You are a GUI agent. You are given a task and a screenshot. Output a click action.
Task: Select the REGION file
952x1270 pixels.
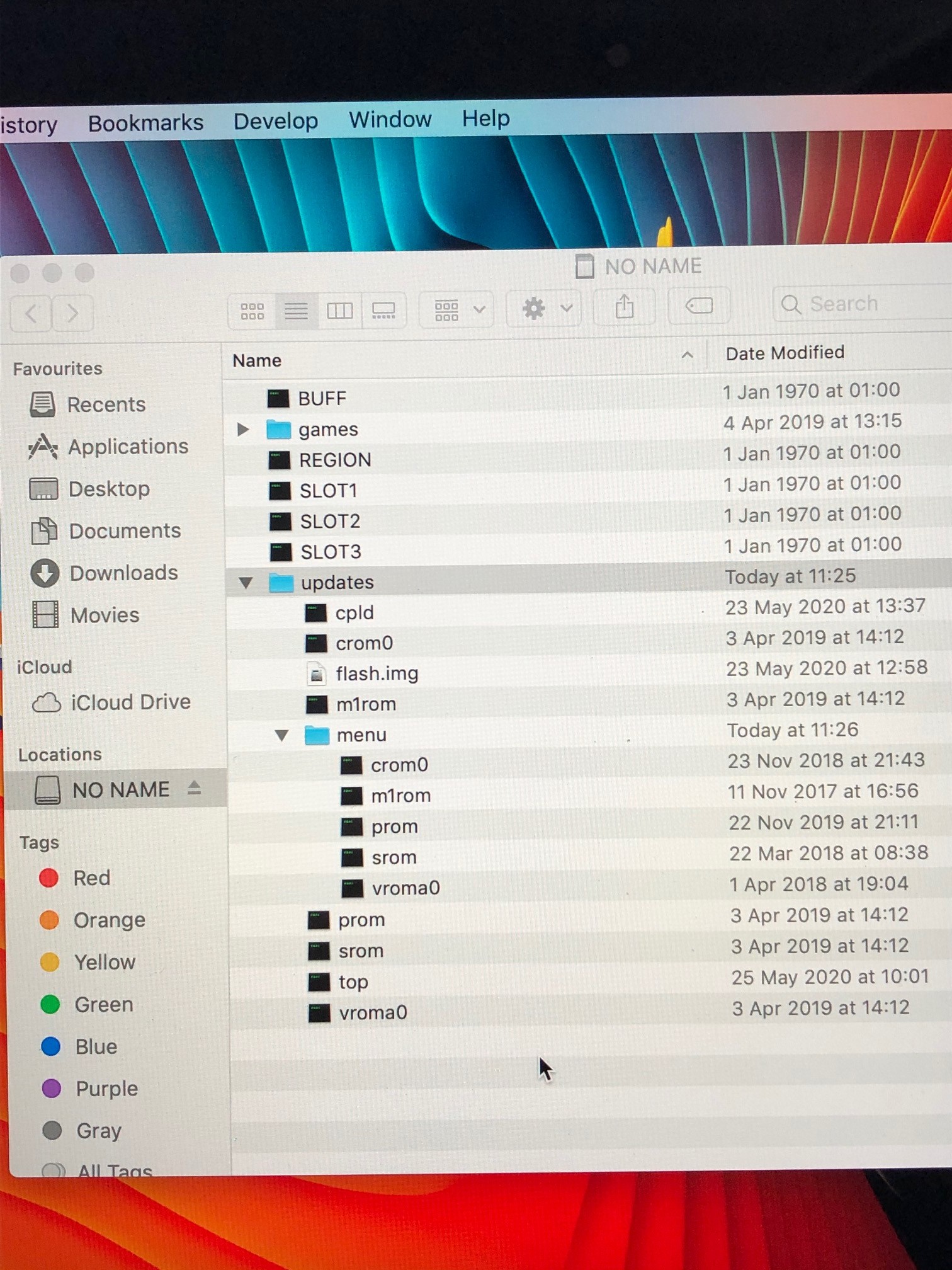point(589,457)
